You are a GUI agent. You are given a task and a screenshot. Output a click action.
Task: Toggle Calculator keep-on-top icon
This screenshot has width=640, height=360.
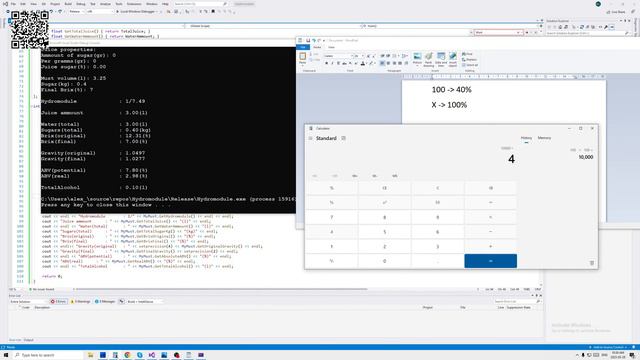(344, 138)
